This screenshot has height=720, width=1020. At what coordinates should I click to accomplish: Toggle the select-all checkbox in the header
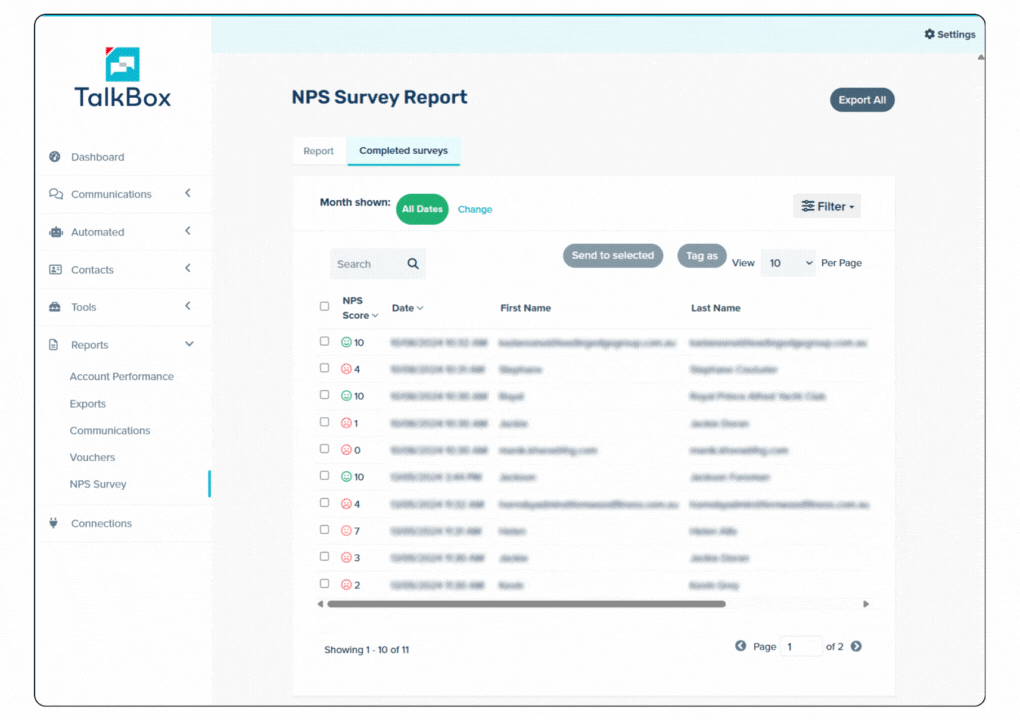tap(324, 307)
